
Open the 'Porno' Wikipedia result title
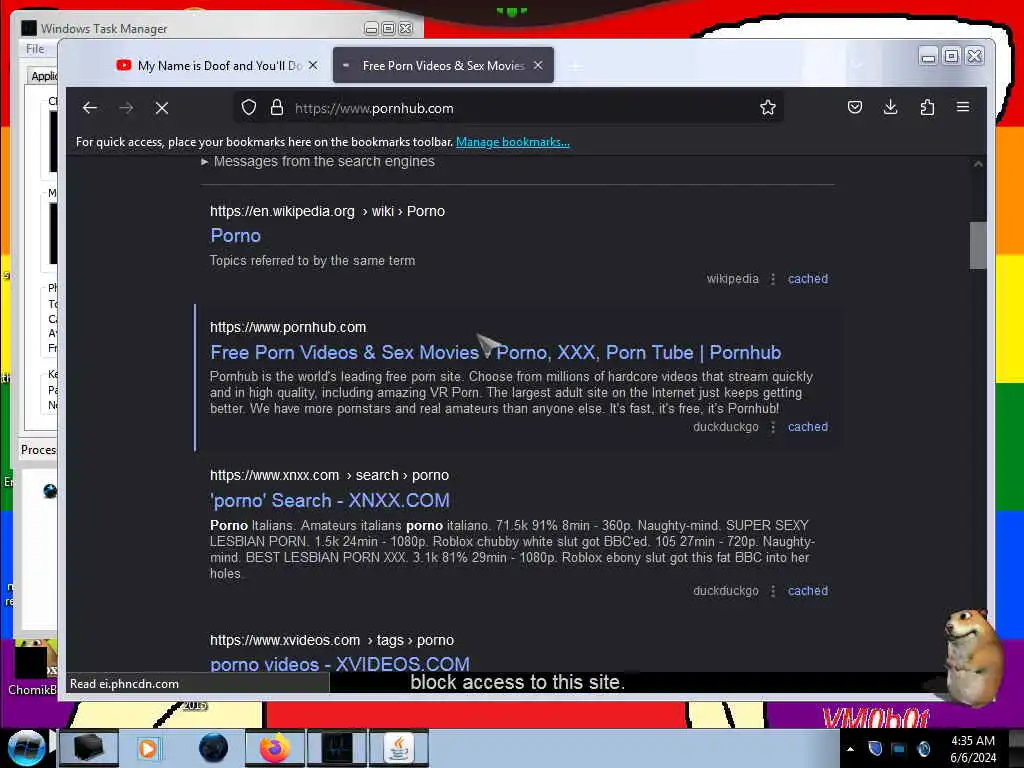[236, 236]
